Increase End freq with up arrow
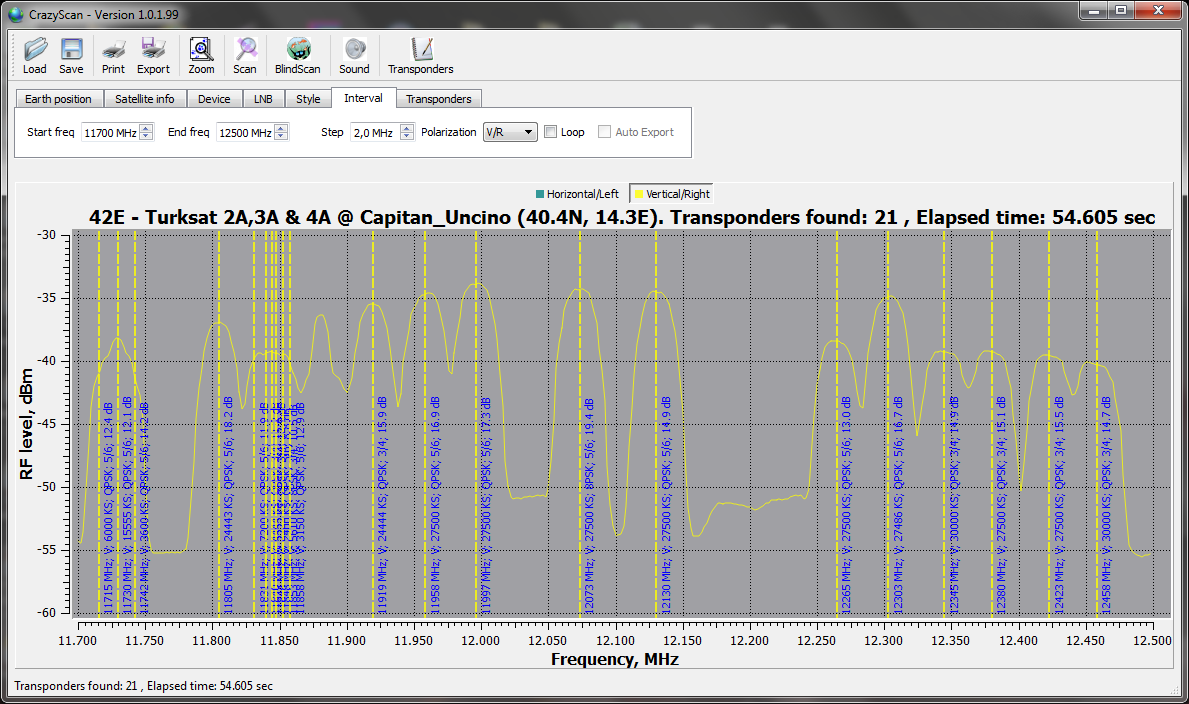The height and width of the screenshot is (704, 1189). point(281,127)
